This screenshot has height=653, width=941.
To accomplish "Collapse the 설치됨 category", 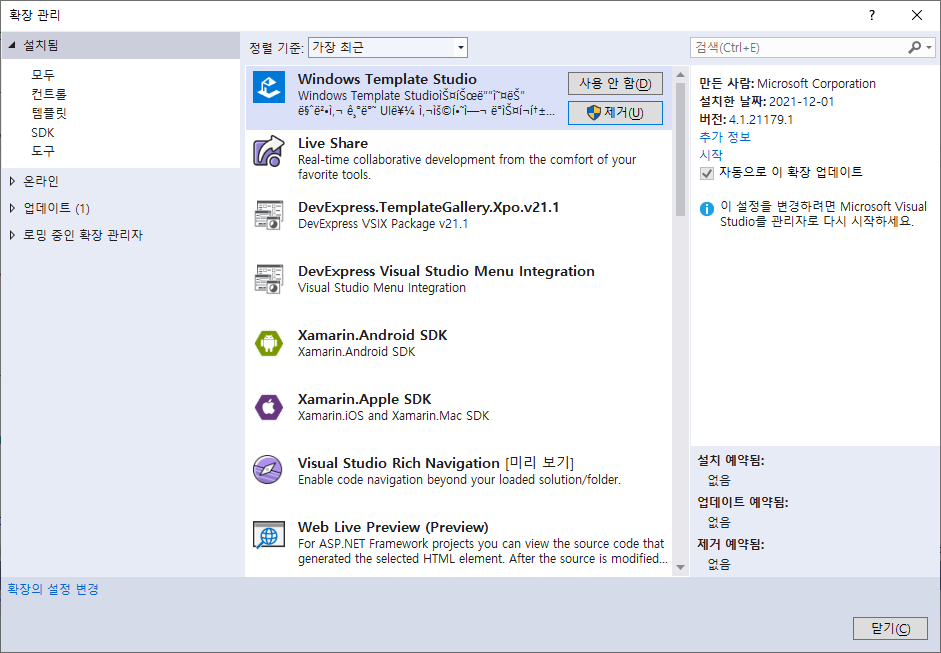I will tap(12, 46).
